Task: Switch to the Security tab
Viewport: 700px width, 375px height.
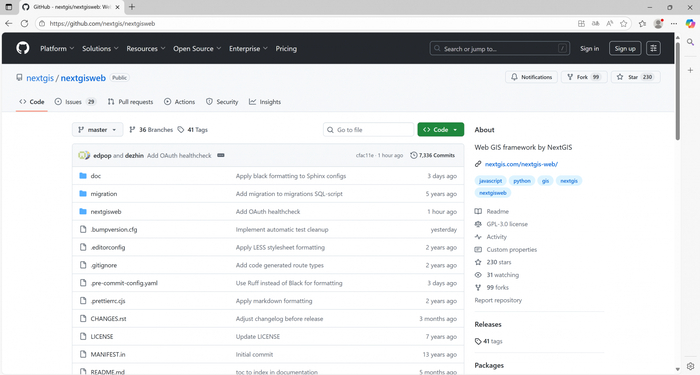Action: (222, 102)
